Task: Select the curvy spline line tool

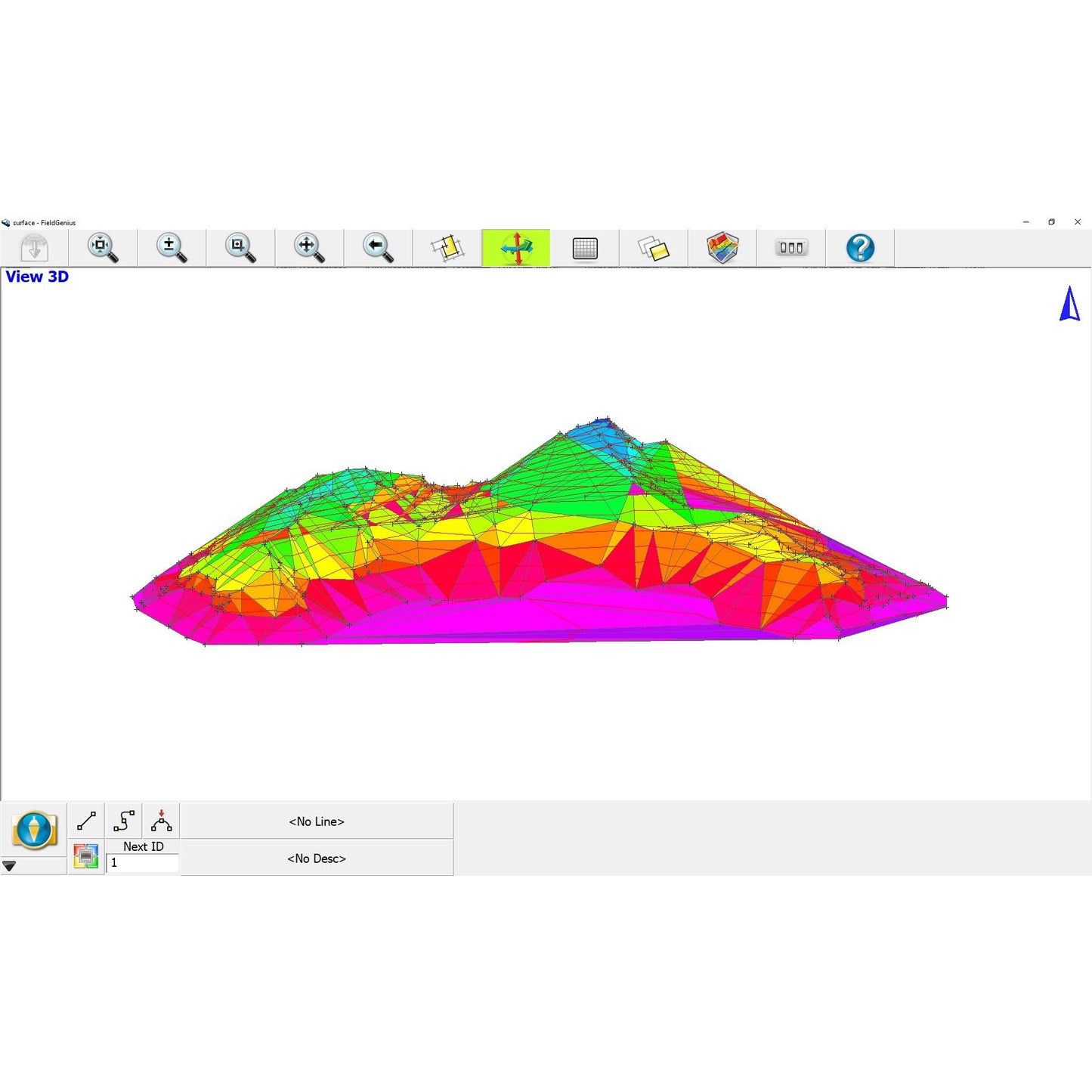Action: click(124, 821)
